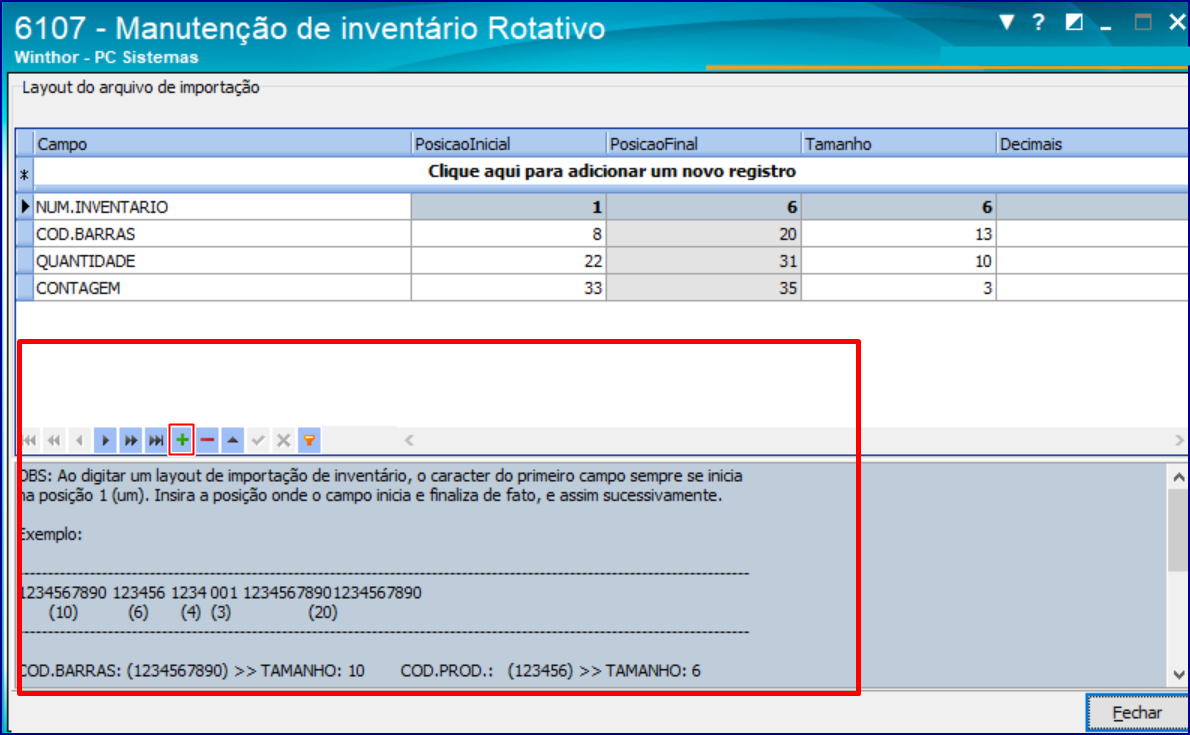Go to next record arrow
Screen dimensions: 1190x735
click(105, 440)
